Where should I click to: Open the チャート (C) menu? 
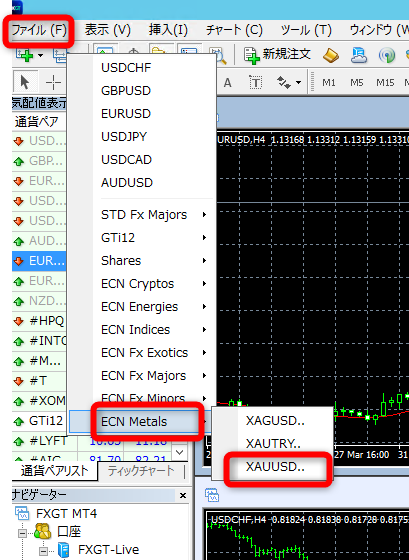pyautogui.click(x=234, y=30)
